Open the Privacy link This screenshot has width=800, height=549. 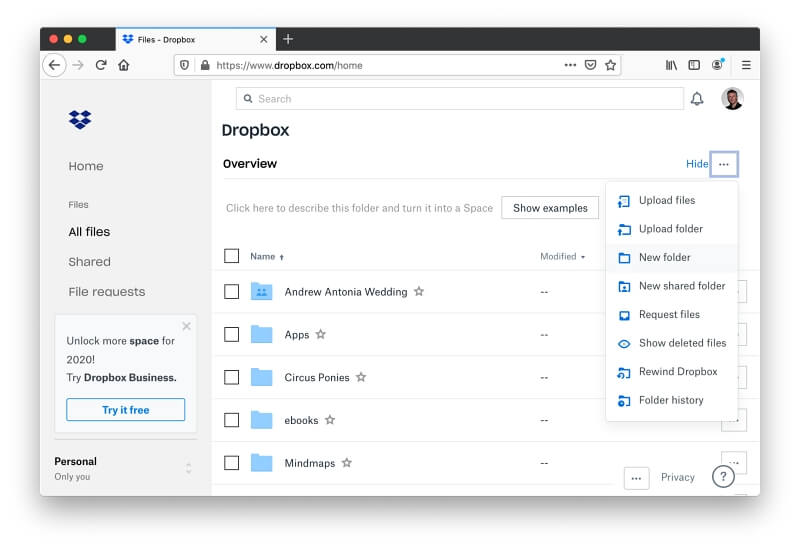[678, 477]
